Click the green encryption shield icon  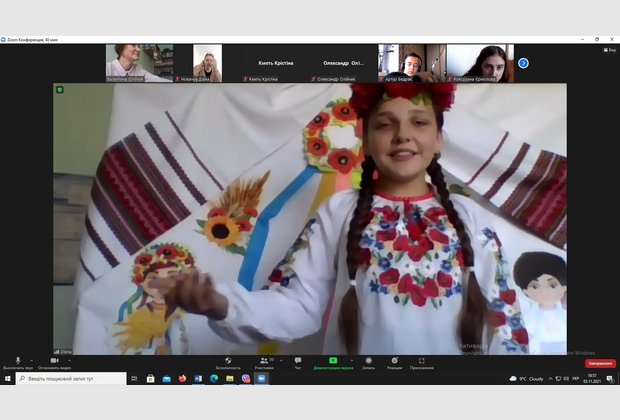click(60, 90)
